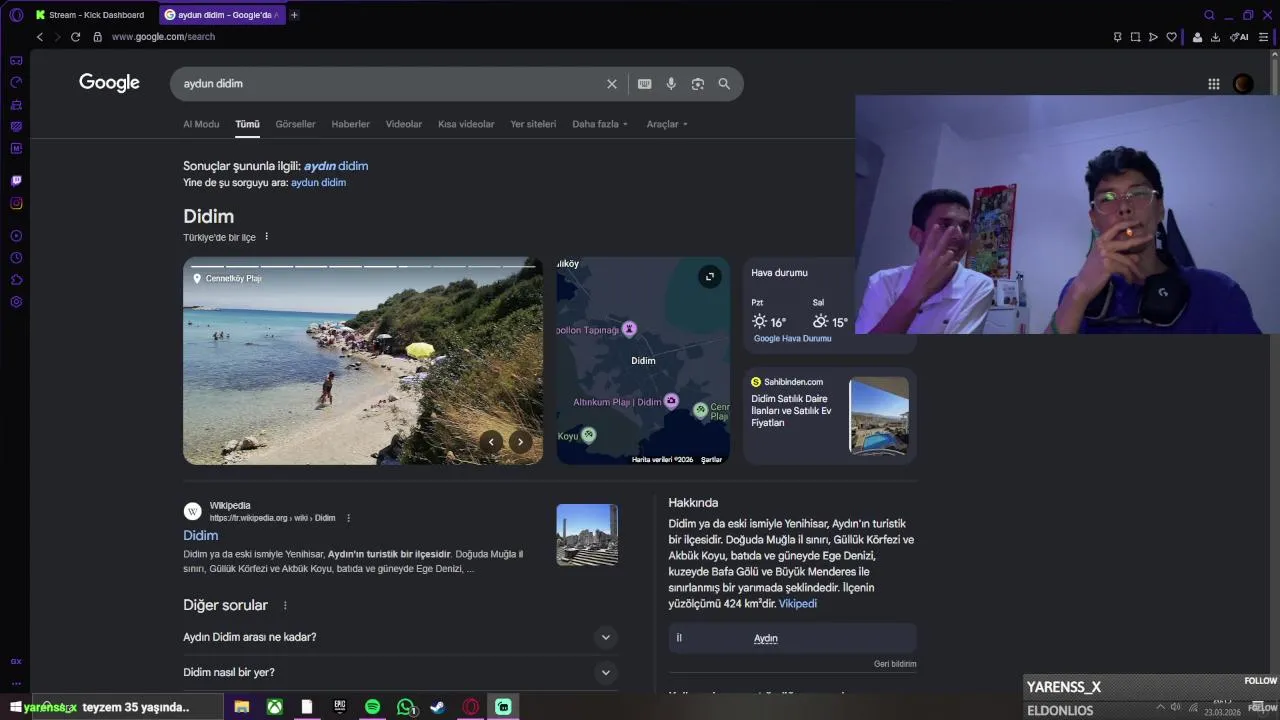
Task: Reload the page with refresh icon
Action: click(75, 37)
